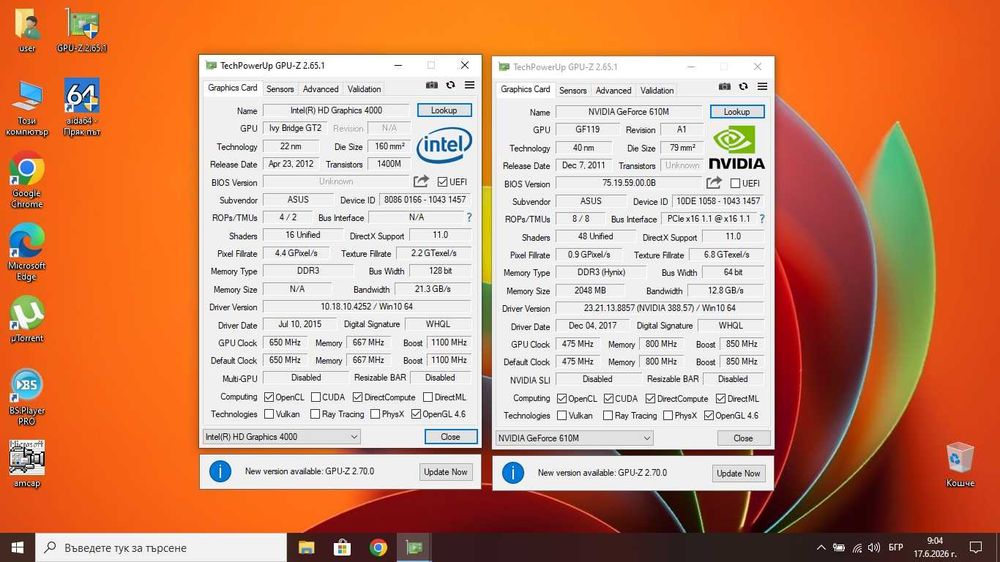Screen dimensions: 1000x562
Task: Toggle PhysX checkbox in NVIDIA window
Action: pos(668,415)
